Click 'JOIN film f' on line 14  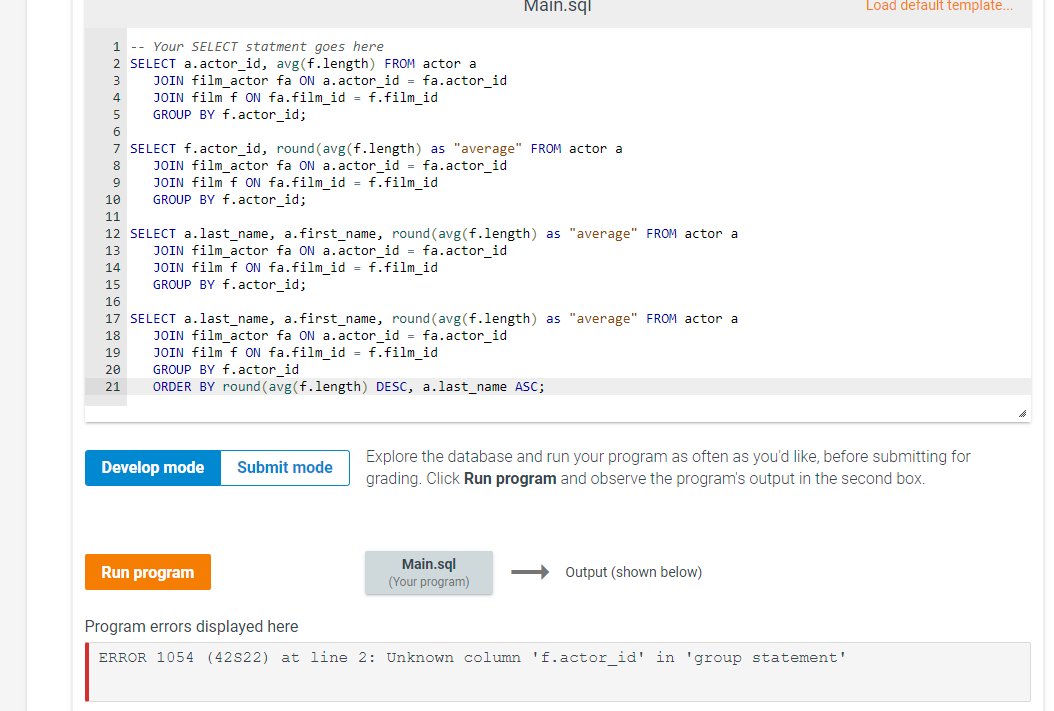pyautogui.click(x=195, y=267)
